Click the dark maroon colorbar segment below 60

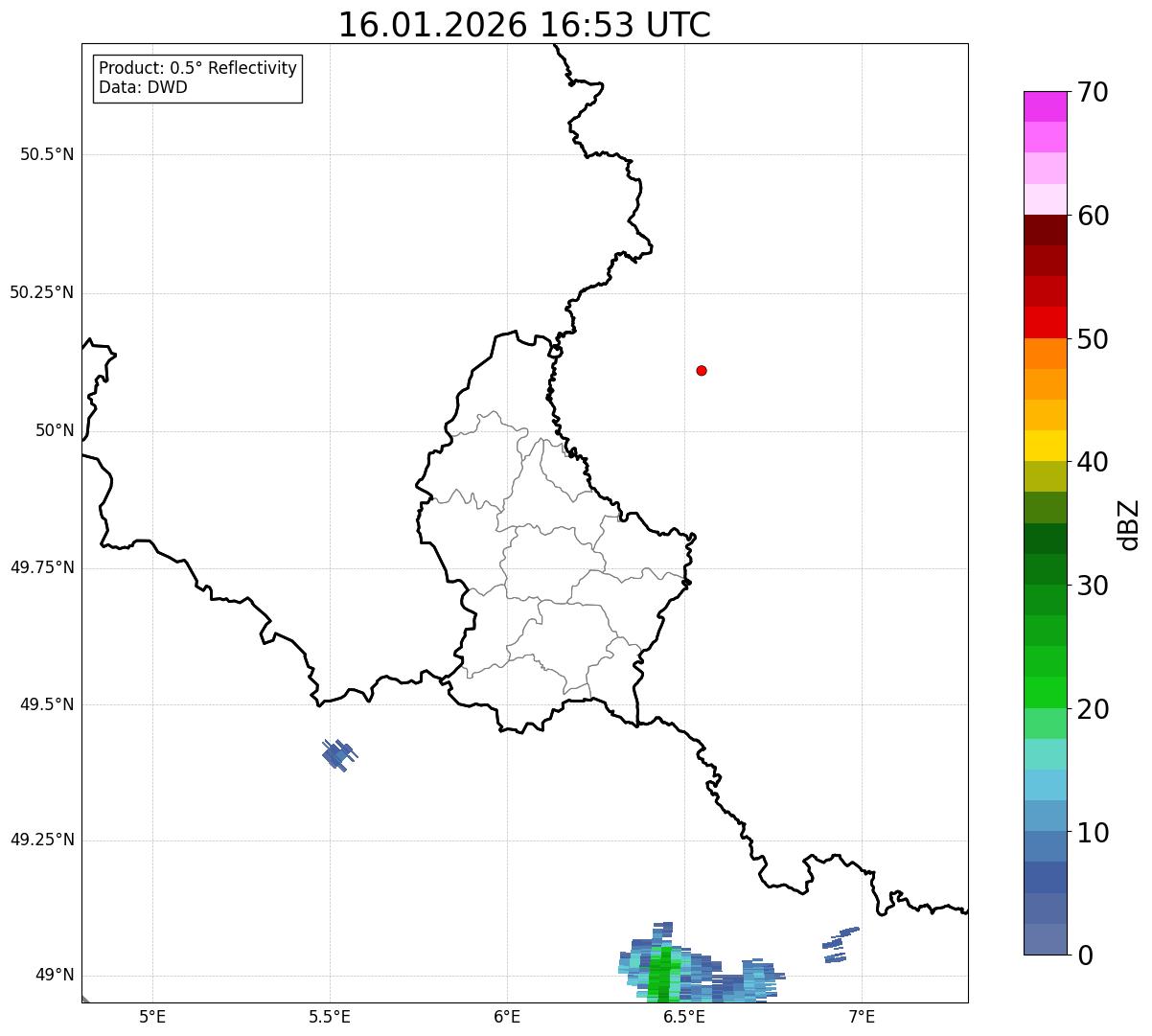pos(1045,230)
